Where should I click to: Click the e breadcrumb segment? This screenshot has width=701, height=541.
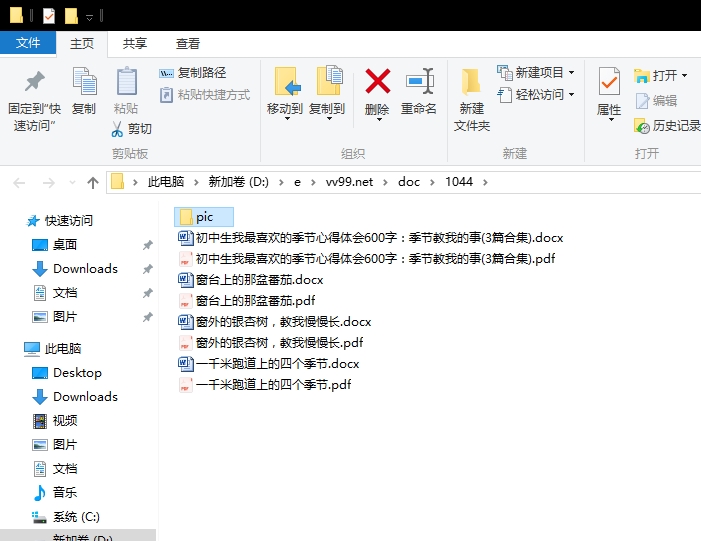pyautogui.click(x=297, y=182)
